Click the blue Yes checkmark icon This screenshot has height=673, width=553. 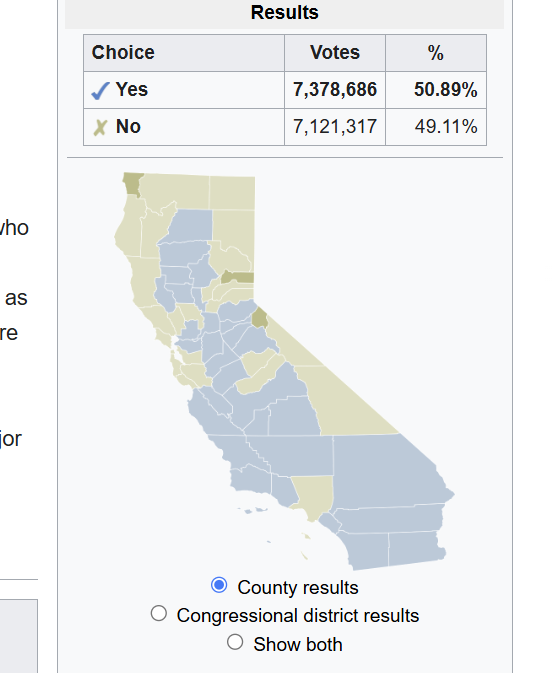point(100,91)
